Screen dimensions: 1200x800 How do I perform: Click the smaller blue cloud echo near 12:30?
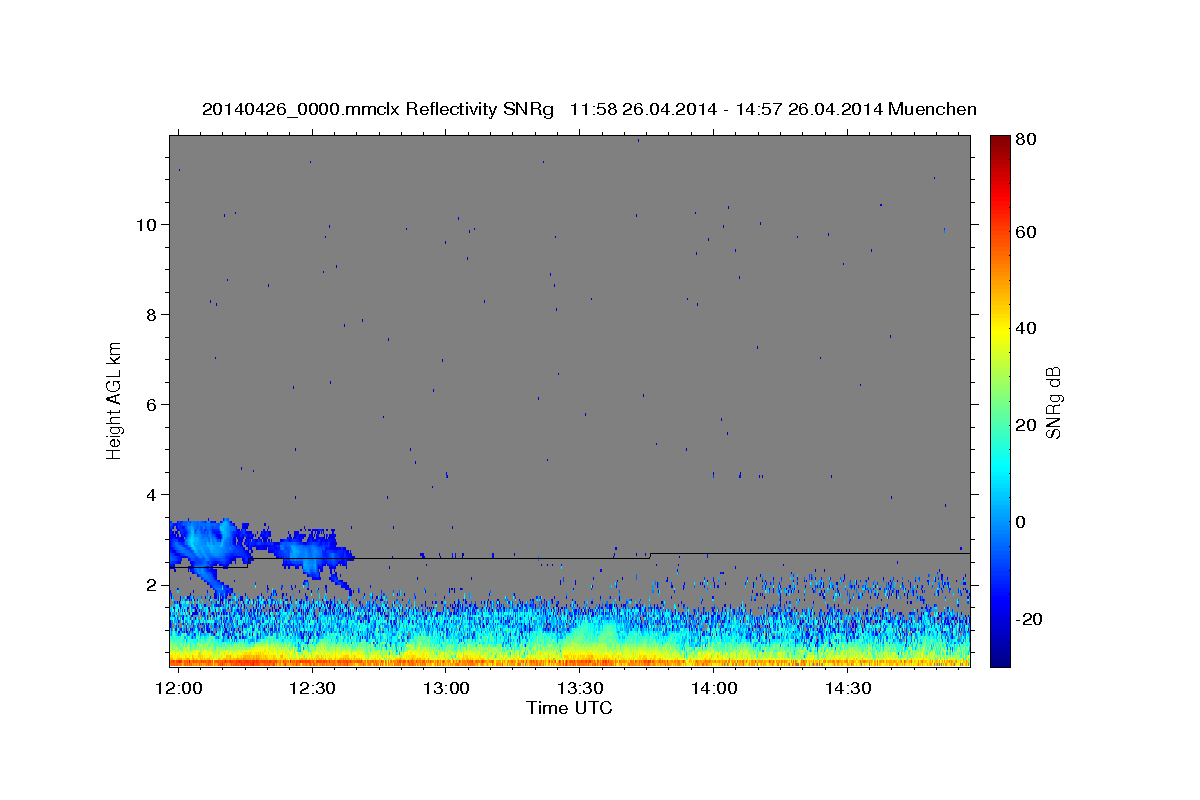tap(312, 553)
